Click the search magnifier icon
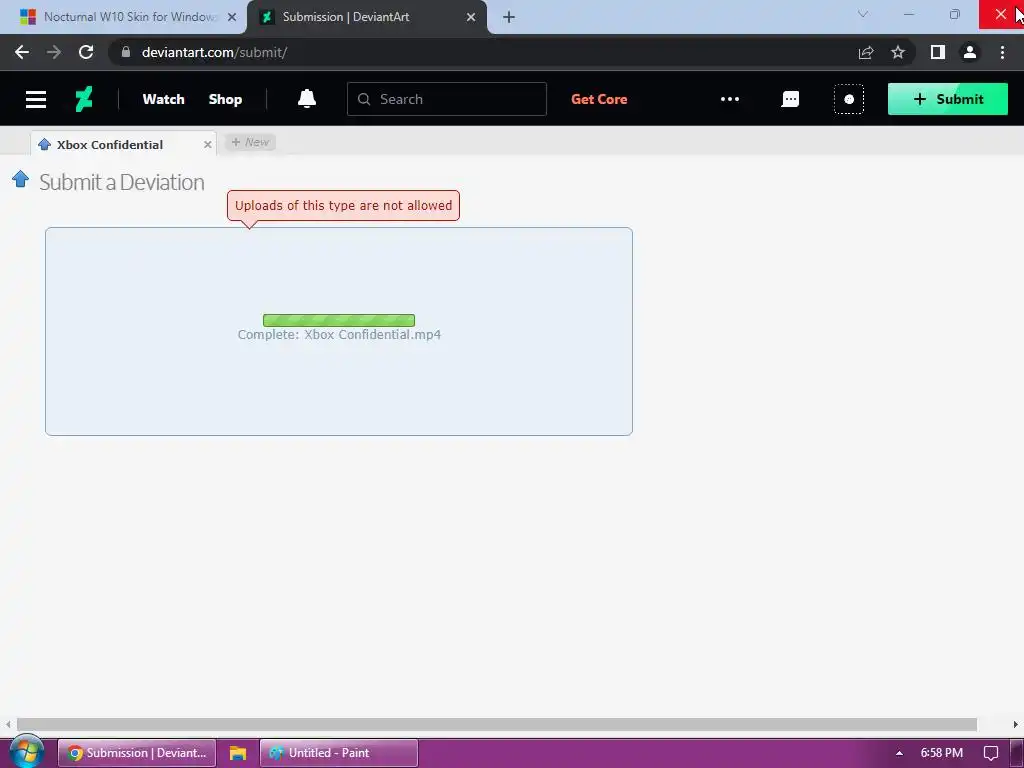The height and width of the screenshot is (768, 1024). pos(364,99)
